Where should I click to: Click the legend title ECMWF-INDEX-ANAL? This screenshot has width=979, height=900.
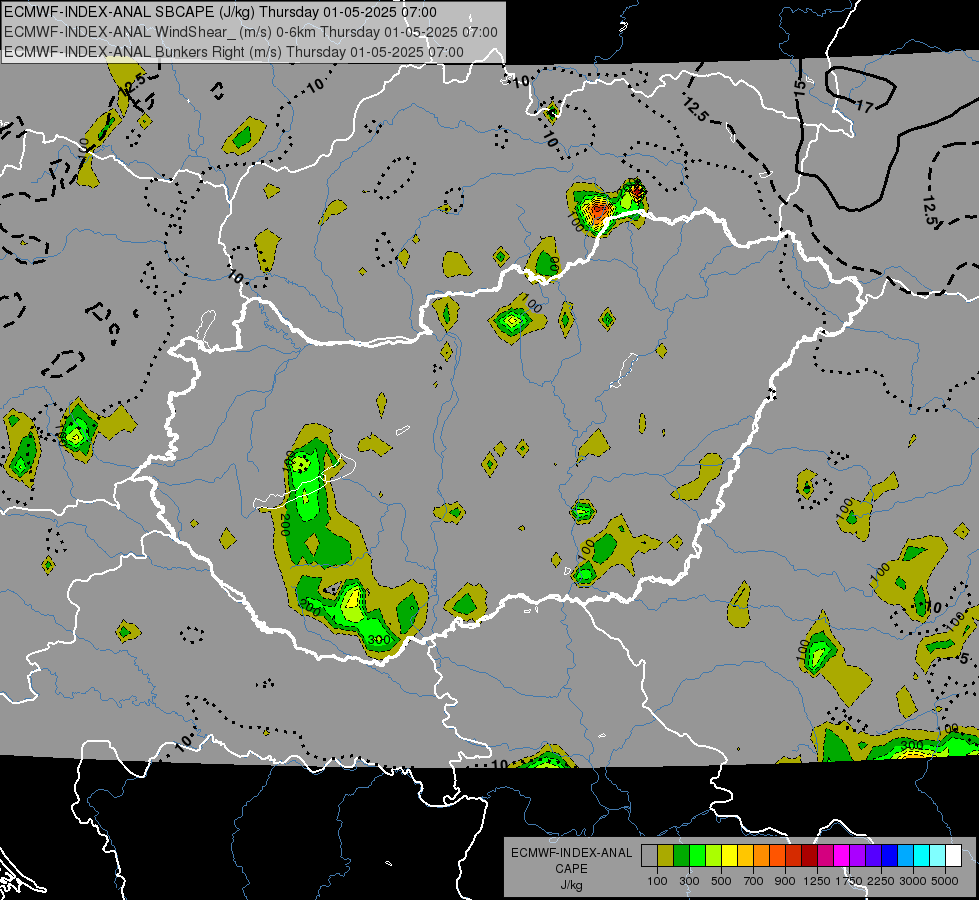coord(571,853)
